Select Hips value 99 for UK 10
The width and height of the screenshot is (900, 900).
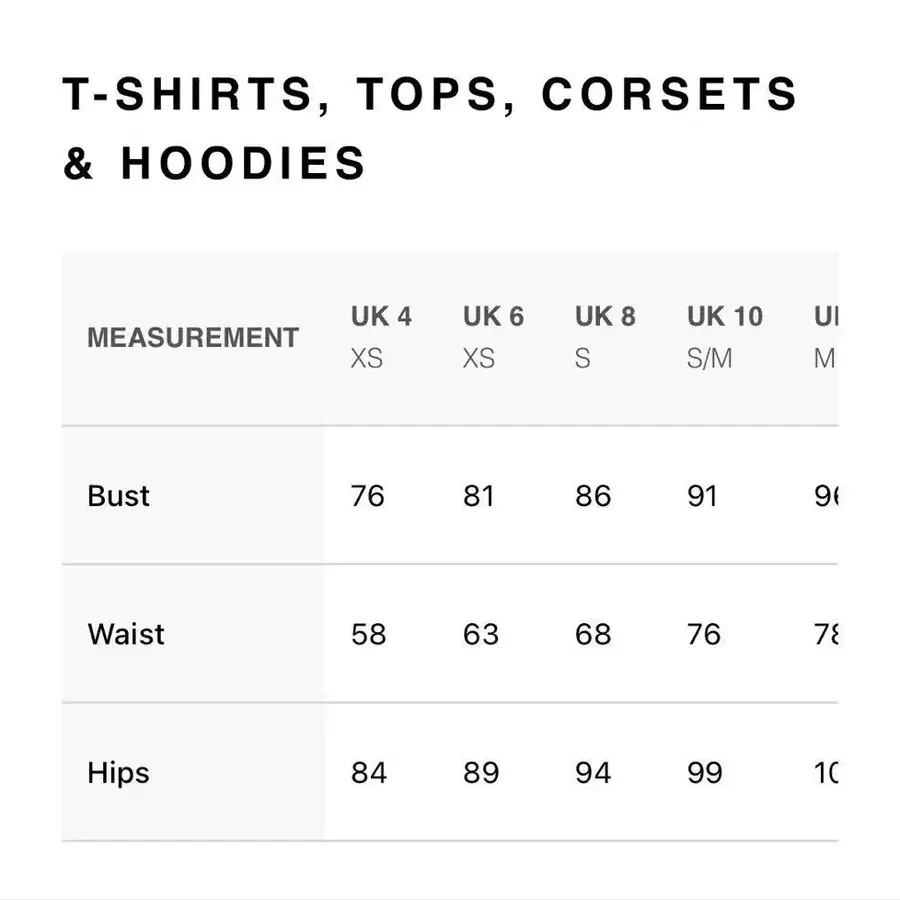pyautogui.click(x=705, y=773)
